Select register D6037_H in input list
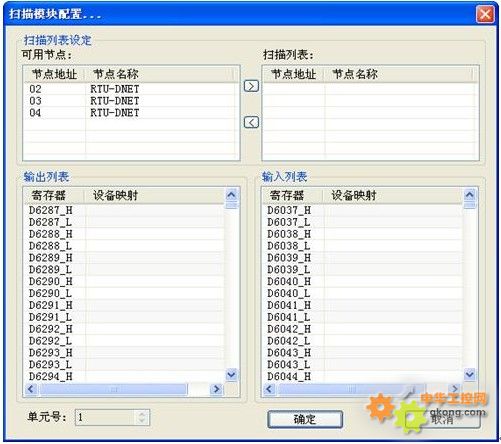 362,210
